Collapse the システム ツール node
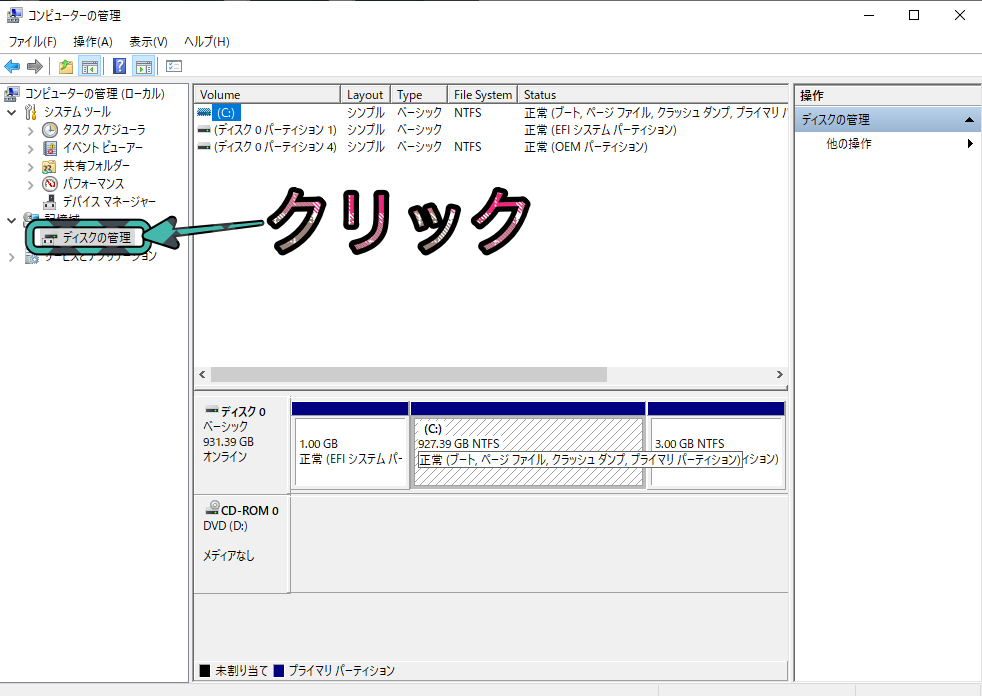The height and width of the screenshot is (696, 982). (11, 113)
